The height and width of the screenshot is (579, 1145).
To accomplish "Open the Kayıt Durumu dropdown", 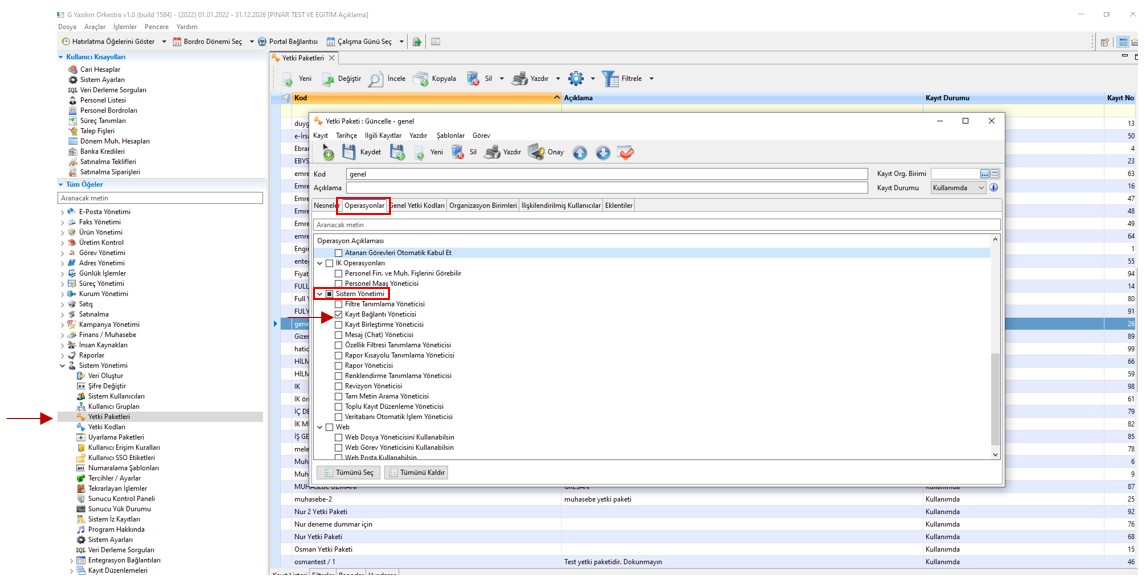I will pyautogui.click(x=980, y=188).
